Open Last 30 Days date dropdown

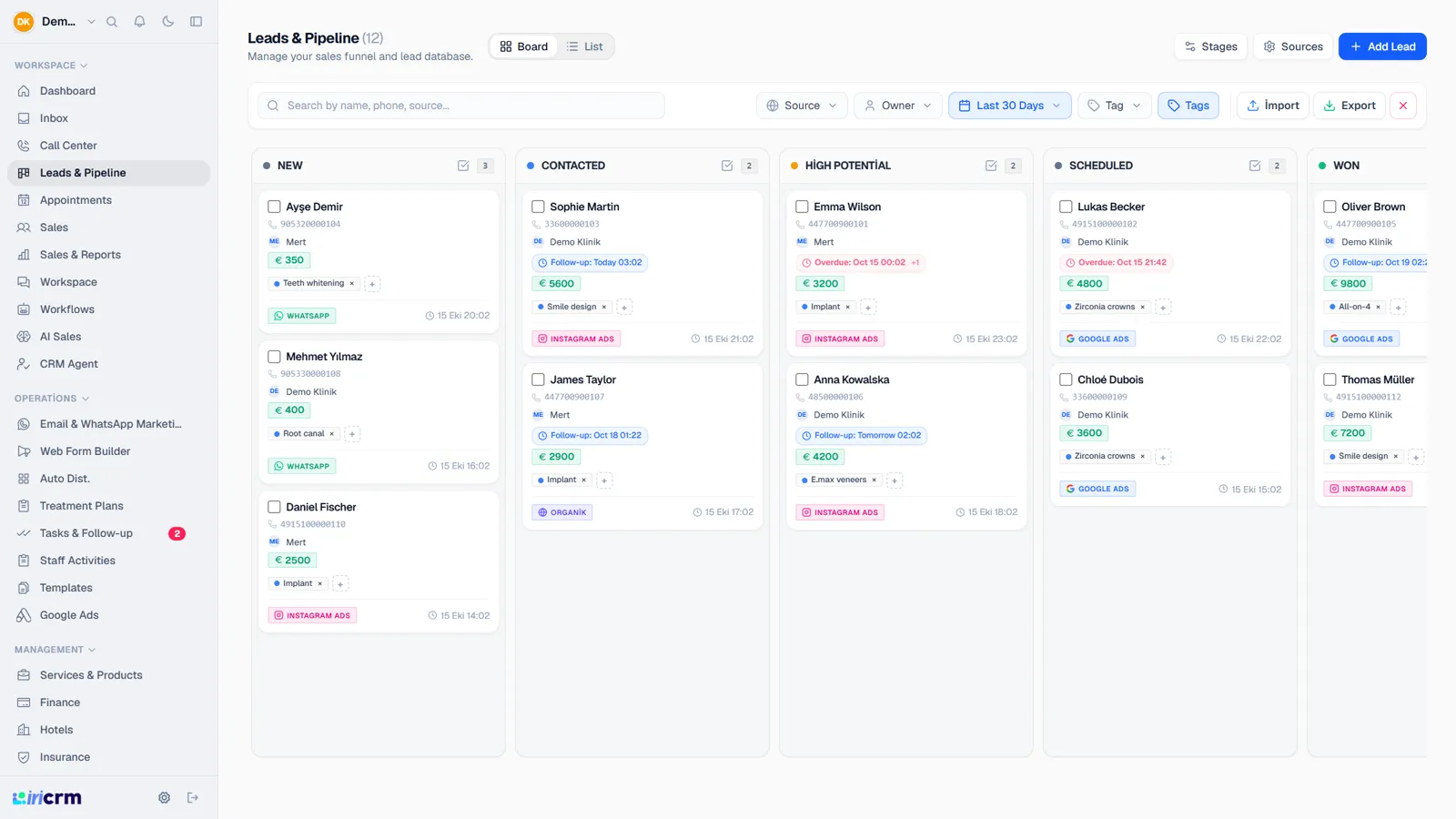[1009, 106]
